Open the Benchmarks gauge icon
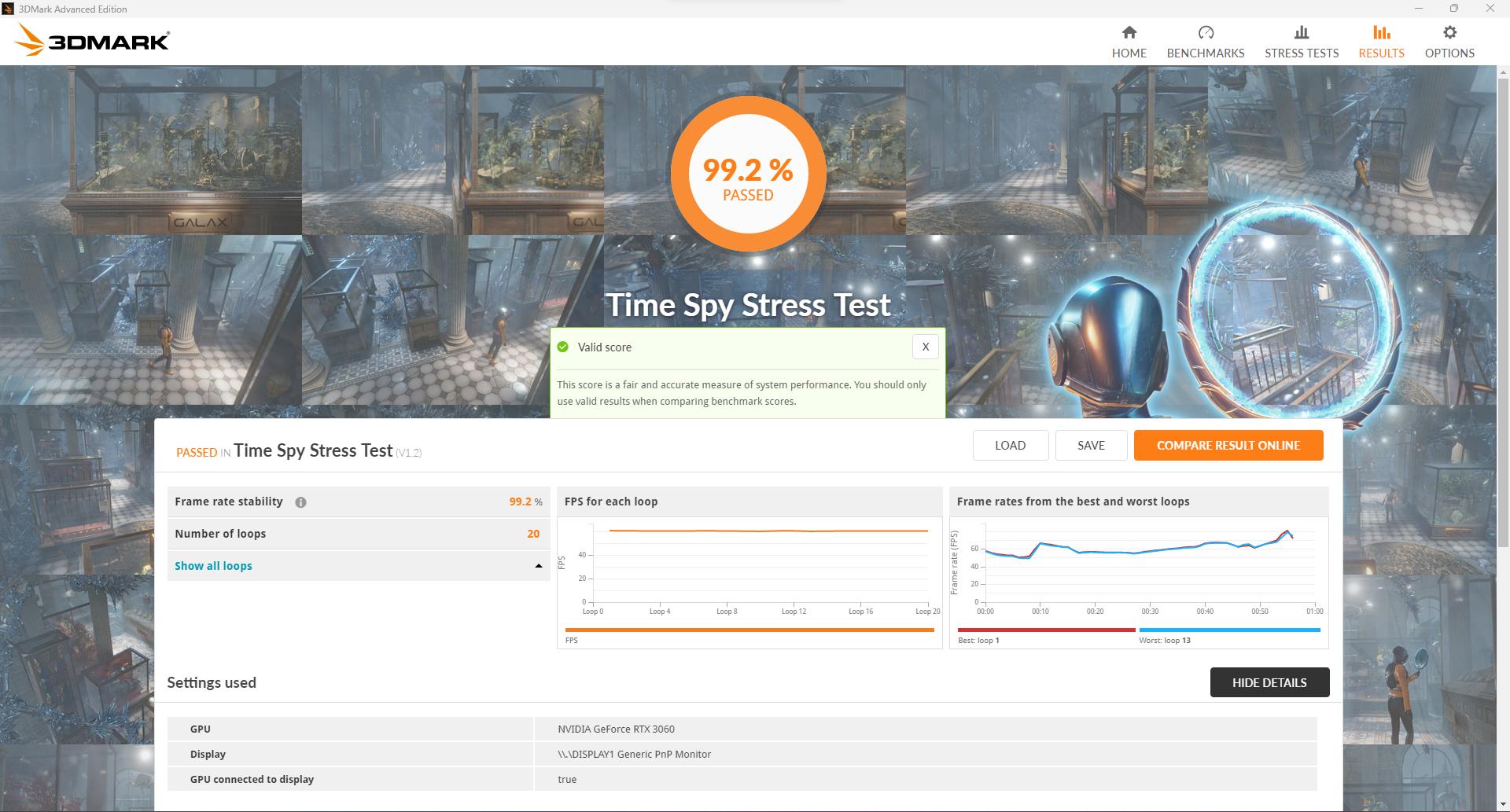The width and height of the screenshot is (1510, 812). [1206, 32]
